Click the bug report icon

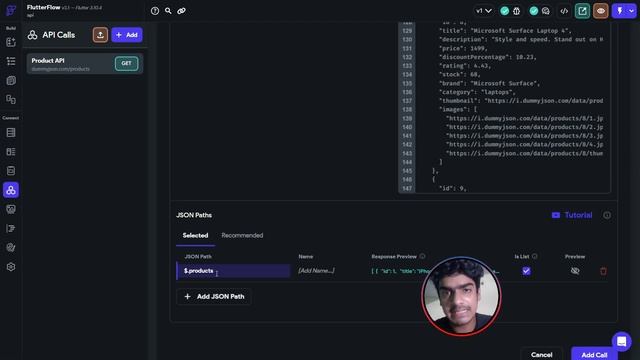[x=517, y=11]
